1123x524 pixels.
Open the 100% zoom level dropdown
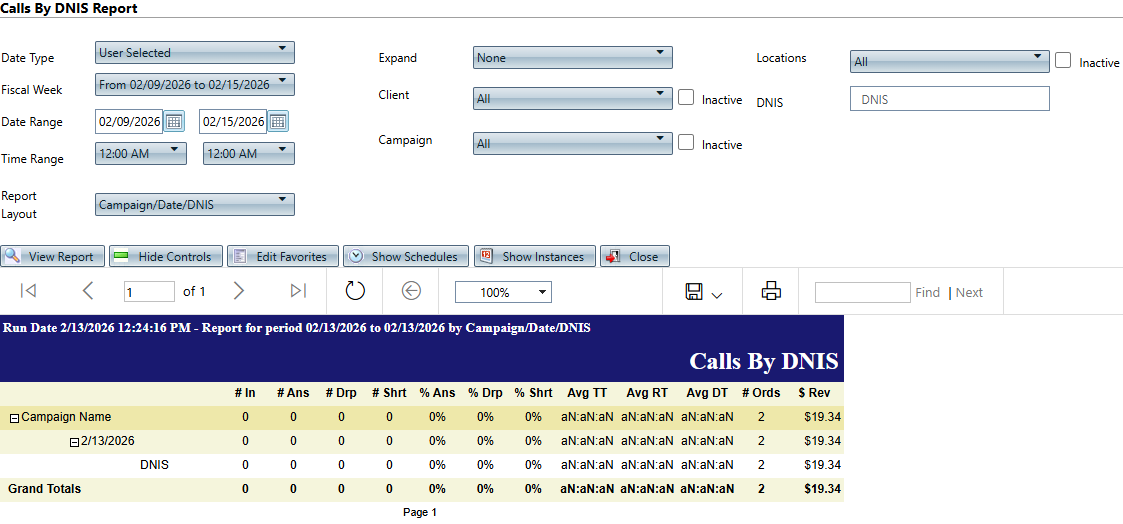(502, 292)
